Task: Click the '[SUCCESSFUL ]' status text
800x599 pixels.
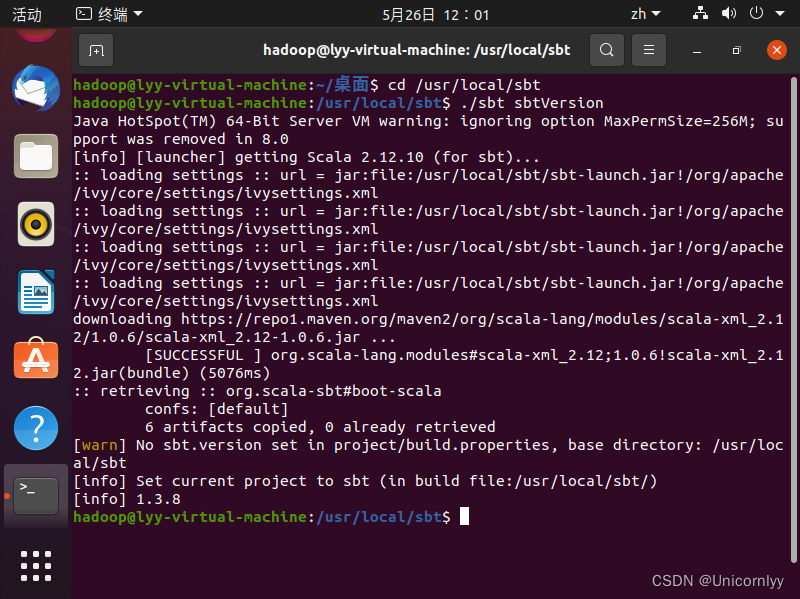Action: (x=203, y=355)
